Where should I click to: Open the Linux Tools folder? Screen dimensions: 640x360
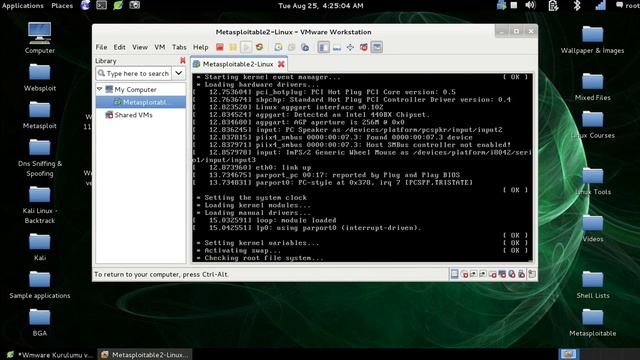pyautogui.click(x=592, y=181)
